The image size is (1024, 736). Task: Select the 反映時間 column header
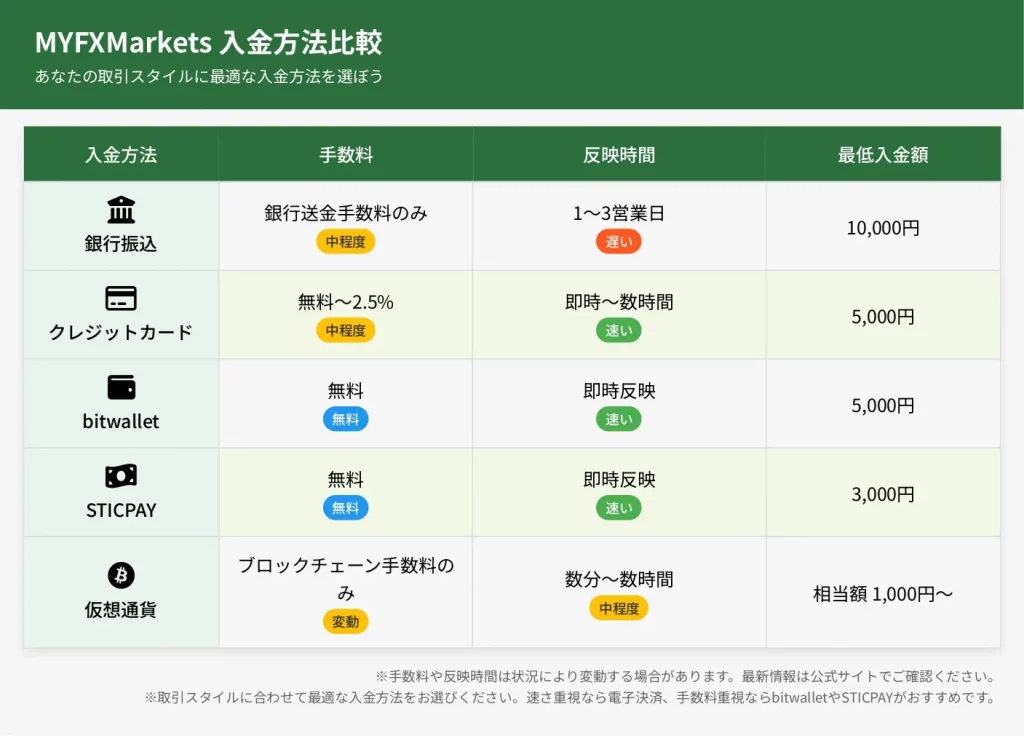point(619,155)
